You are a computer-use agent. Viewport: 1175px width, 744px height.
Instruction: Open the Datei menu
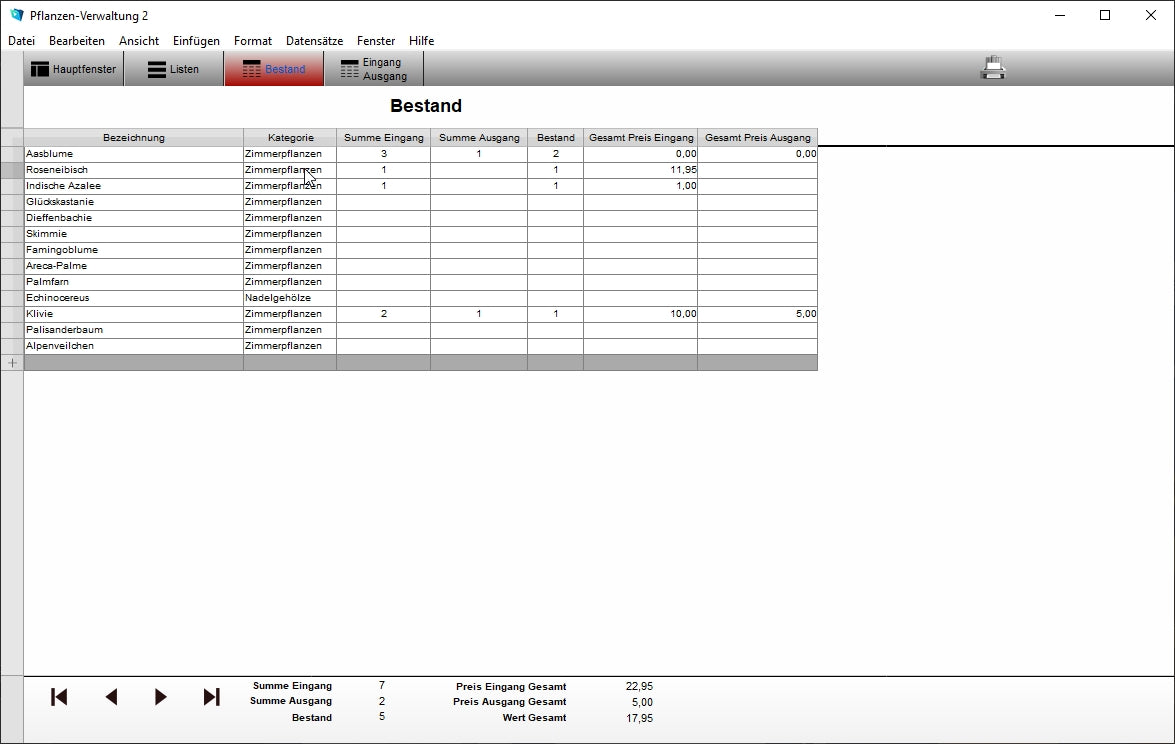click(21, 41)
